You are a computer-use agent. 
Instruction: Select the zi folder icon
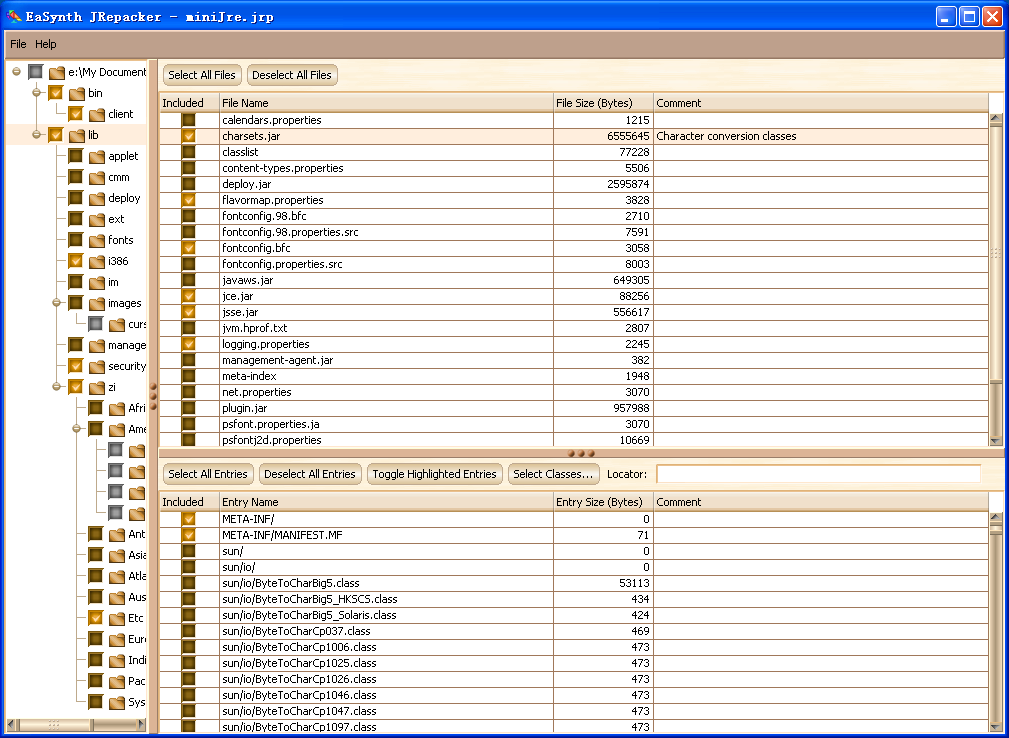point(97,387)
